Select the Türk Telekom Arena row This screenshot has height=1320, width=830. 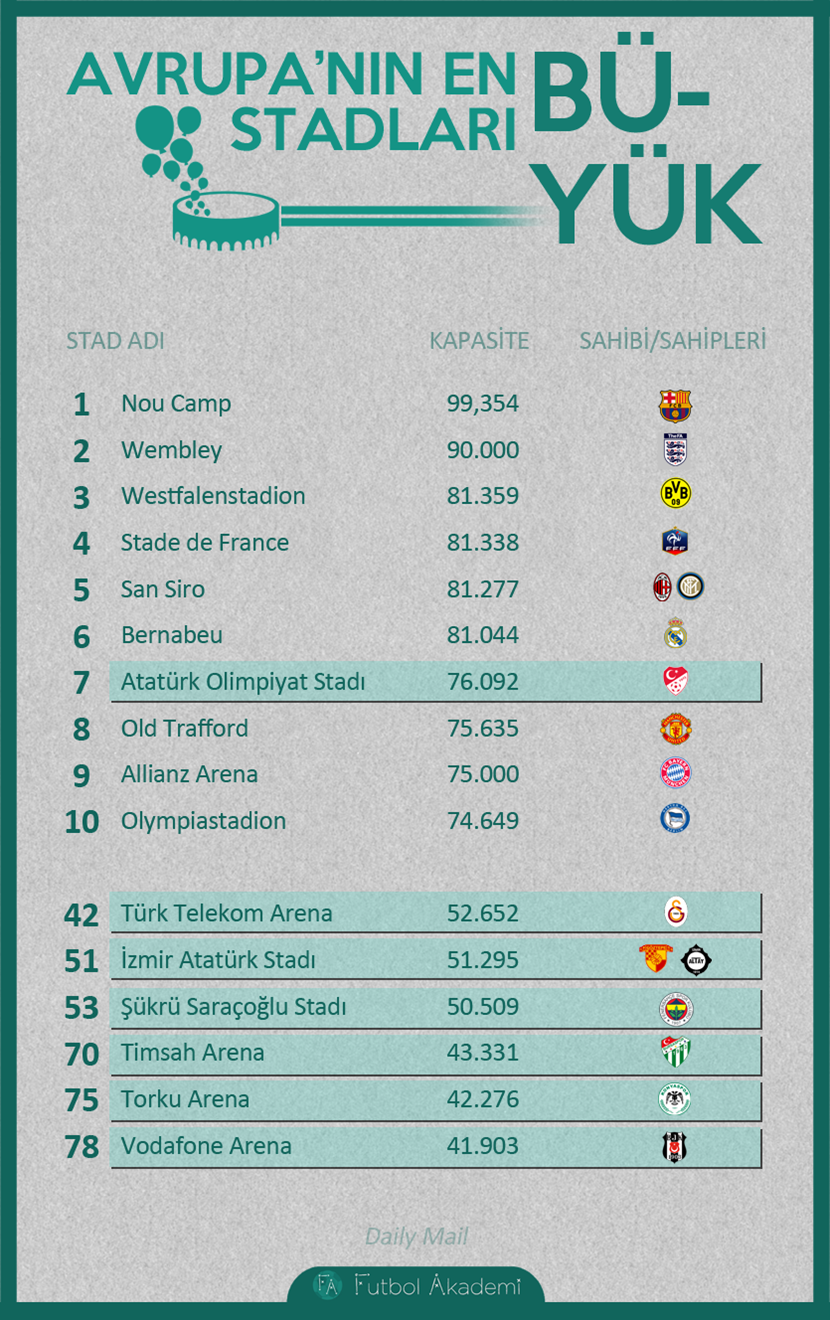[436, 913]
